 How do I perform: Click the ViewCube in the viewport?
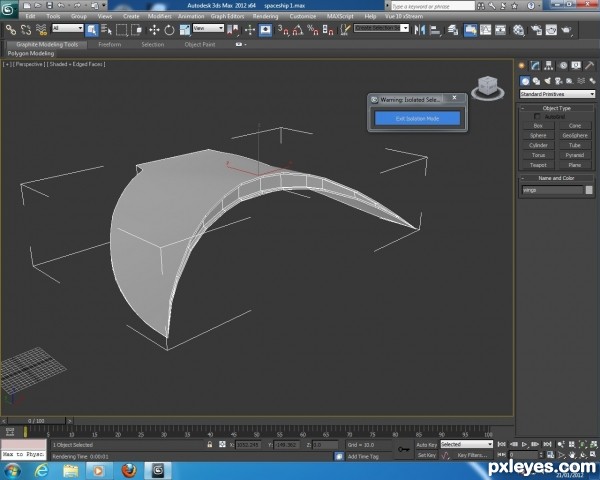[x=488, y=87]
